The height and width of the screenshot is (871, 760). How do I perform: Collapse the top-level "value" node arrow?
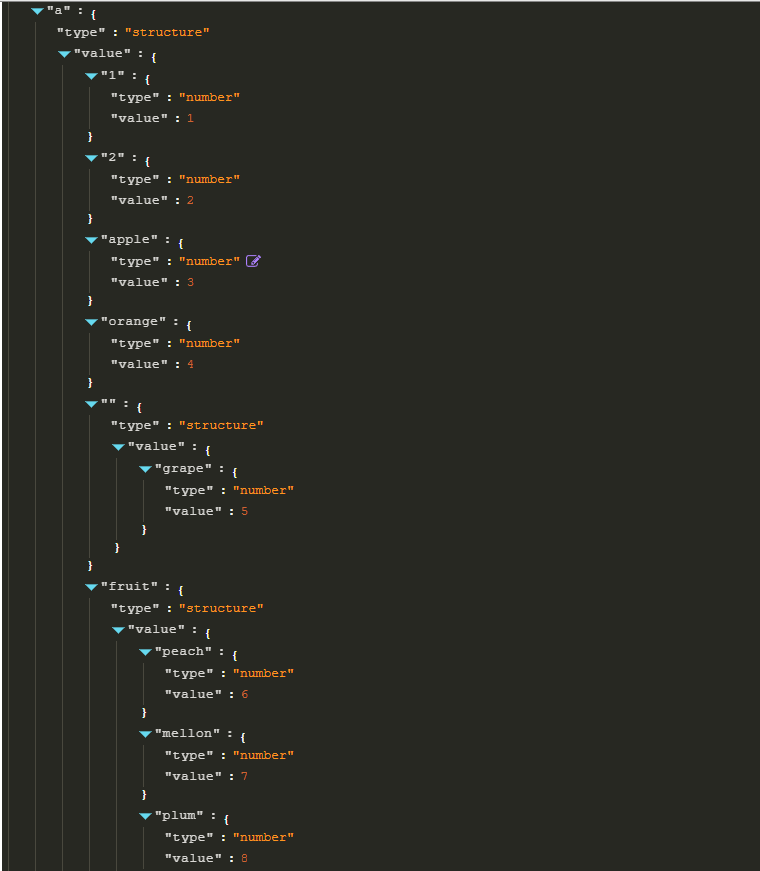64,54
